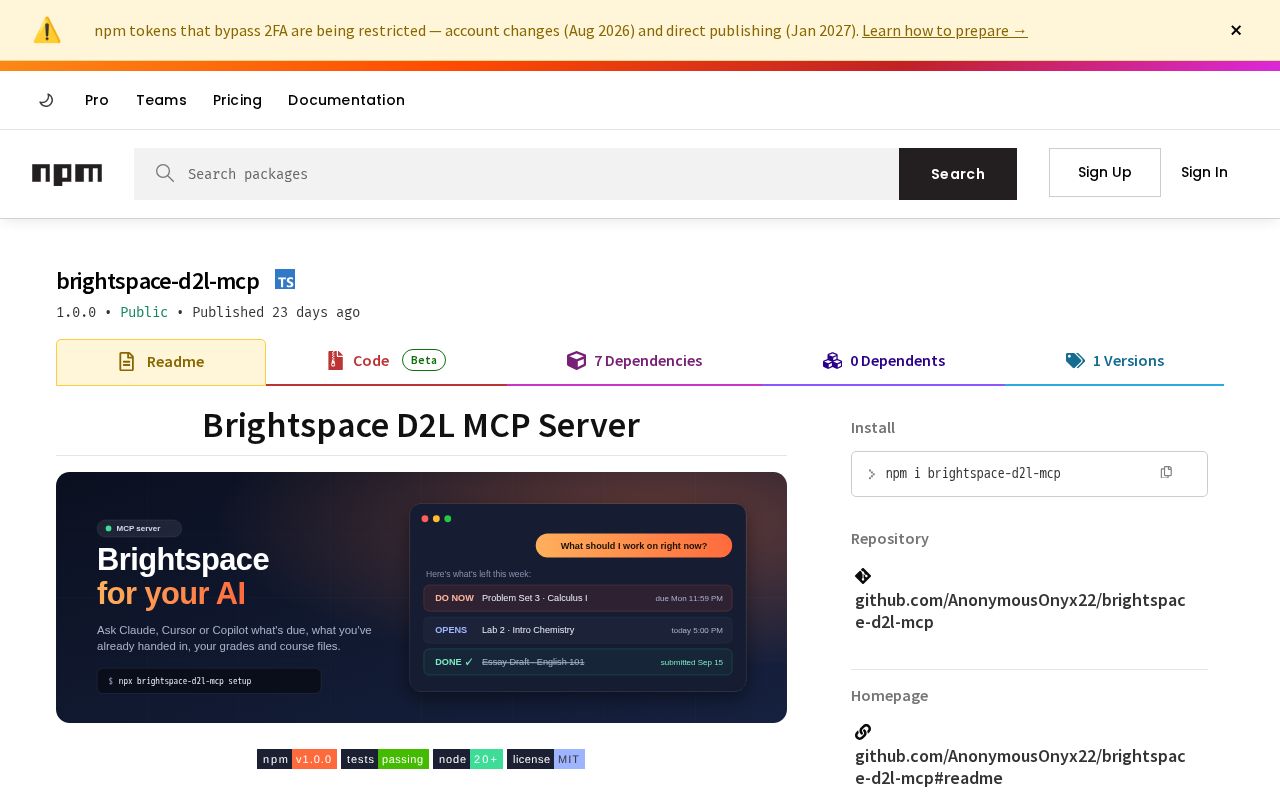Click the 'Repository' section heading
Image resolution: width=1280 pixels, height=800 pixels.
pyautogui.click(x=890, y=538)
